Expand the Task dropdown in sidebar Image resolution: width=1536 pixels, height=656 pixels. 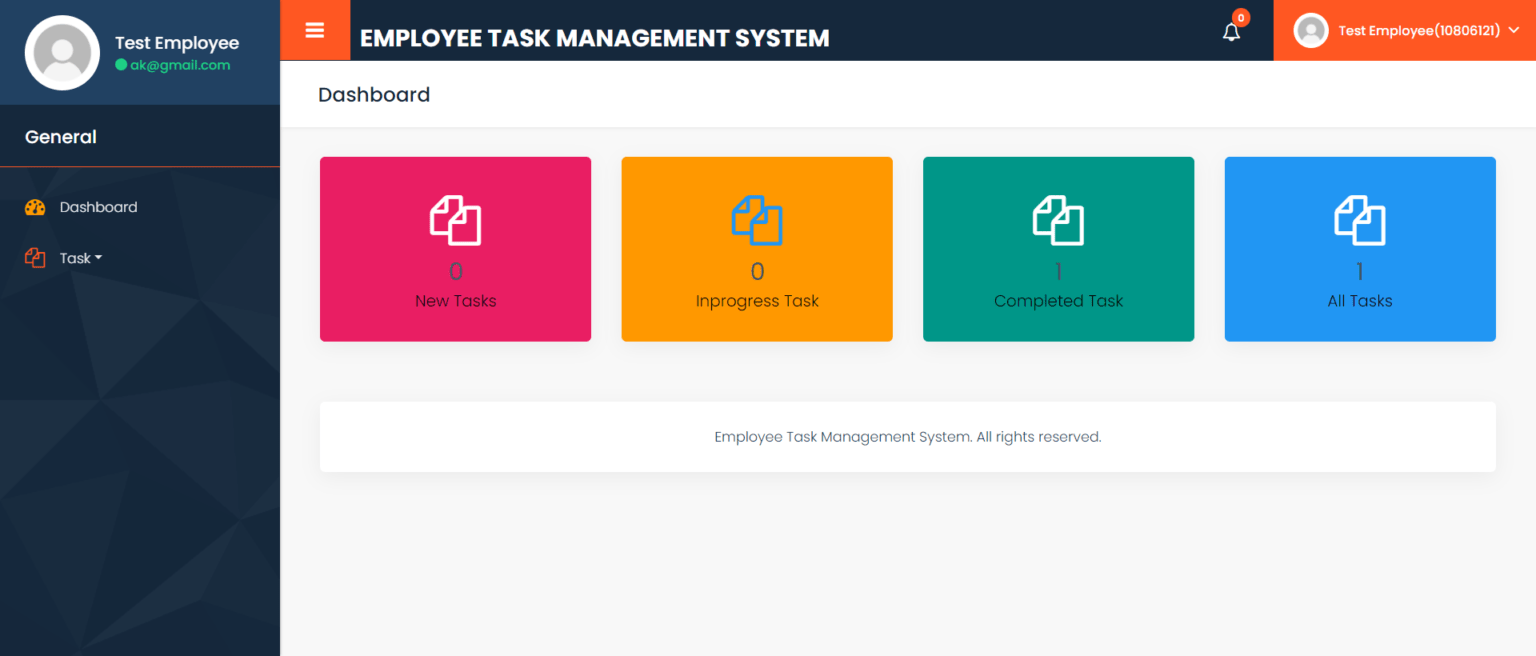(78, 257)
